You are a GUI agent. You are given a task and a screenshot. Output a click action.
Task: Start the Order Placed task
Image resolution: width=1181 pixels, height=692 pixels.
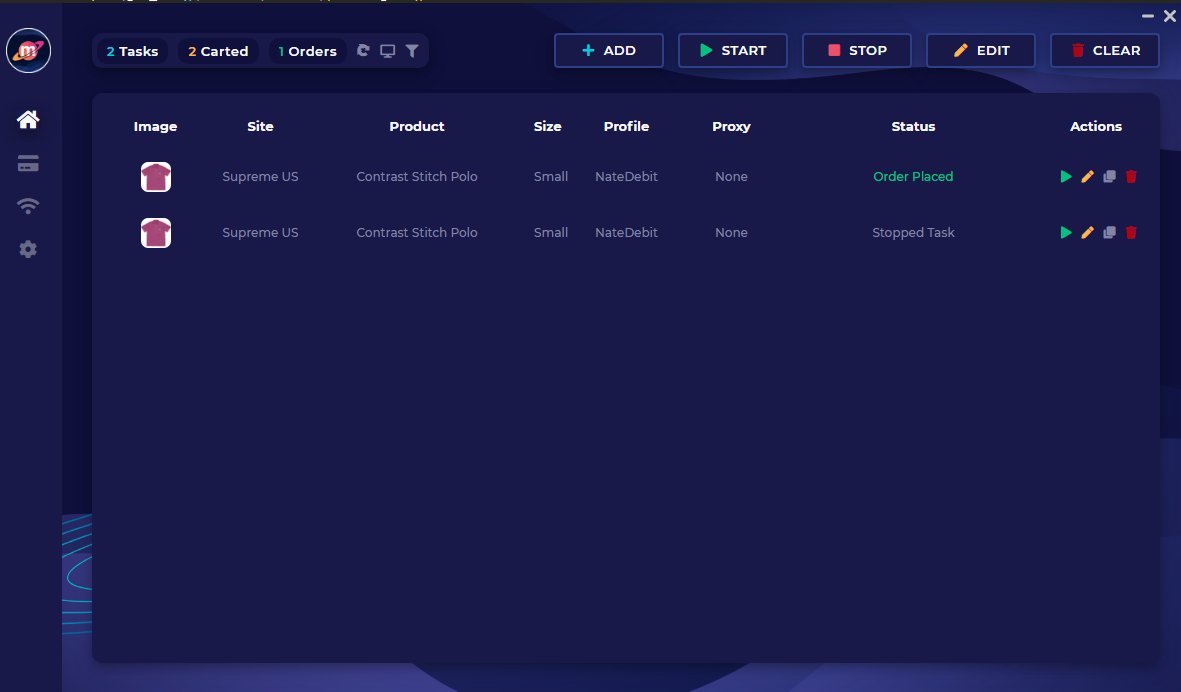(1066, 176)
